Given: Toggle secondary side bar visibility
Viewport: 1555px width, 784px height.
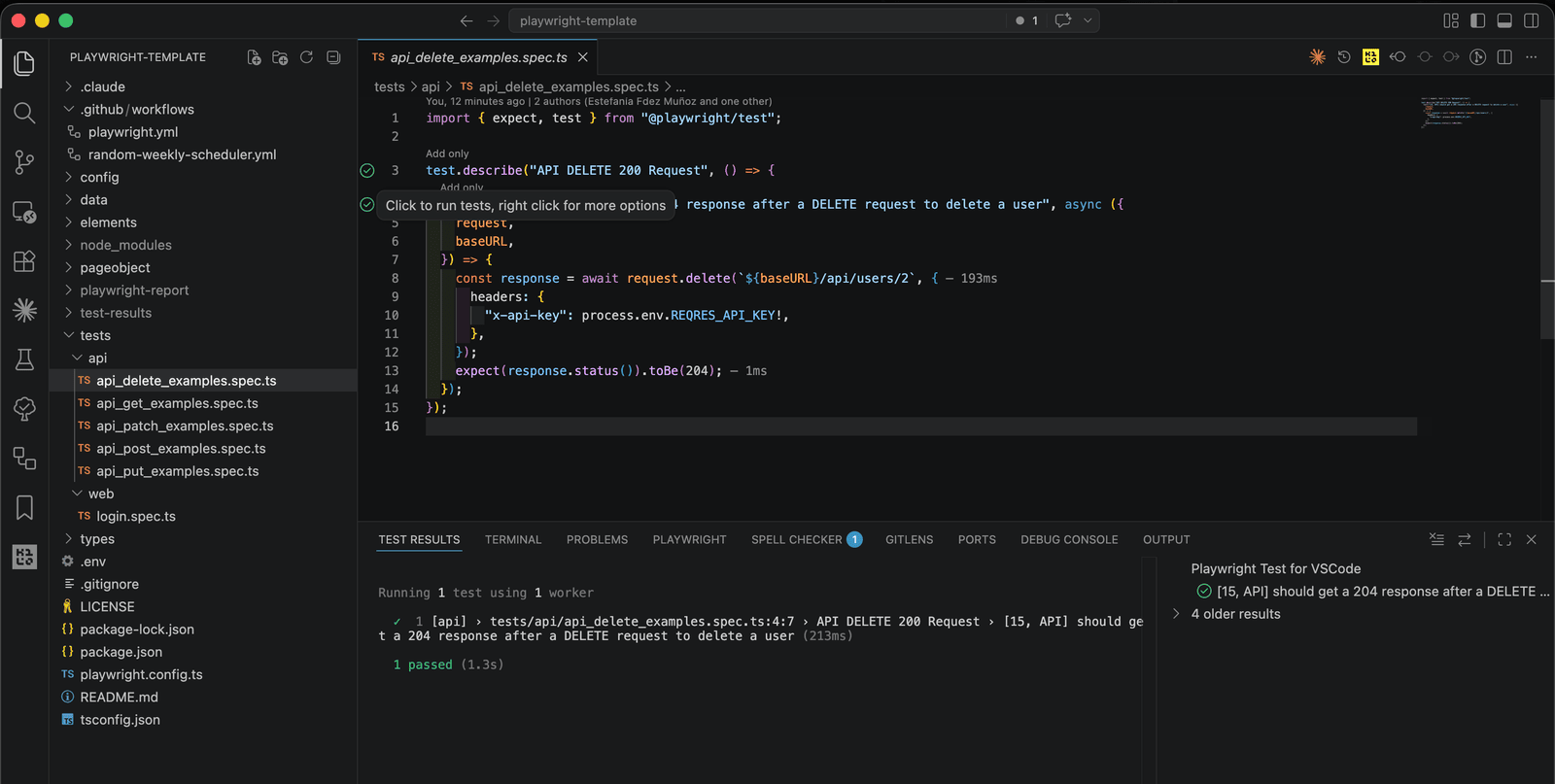Looking at the screenshot, I should [x=1532, y=20].
